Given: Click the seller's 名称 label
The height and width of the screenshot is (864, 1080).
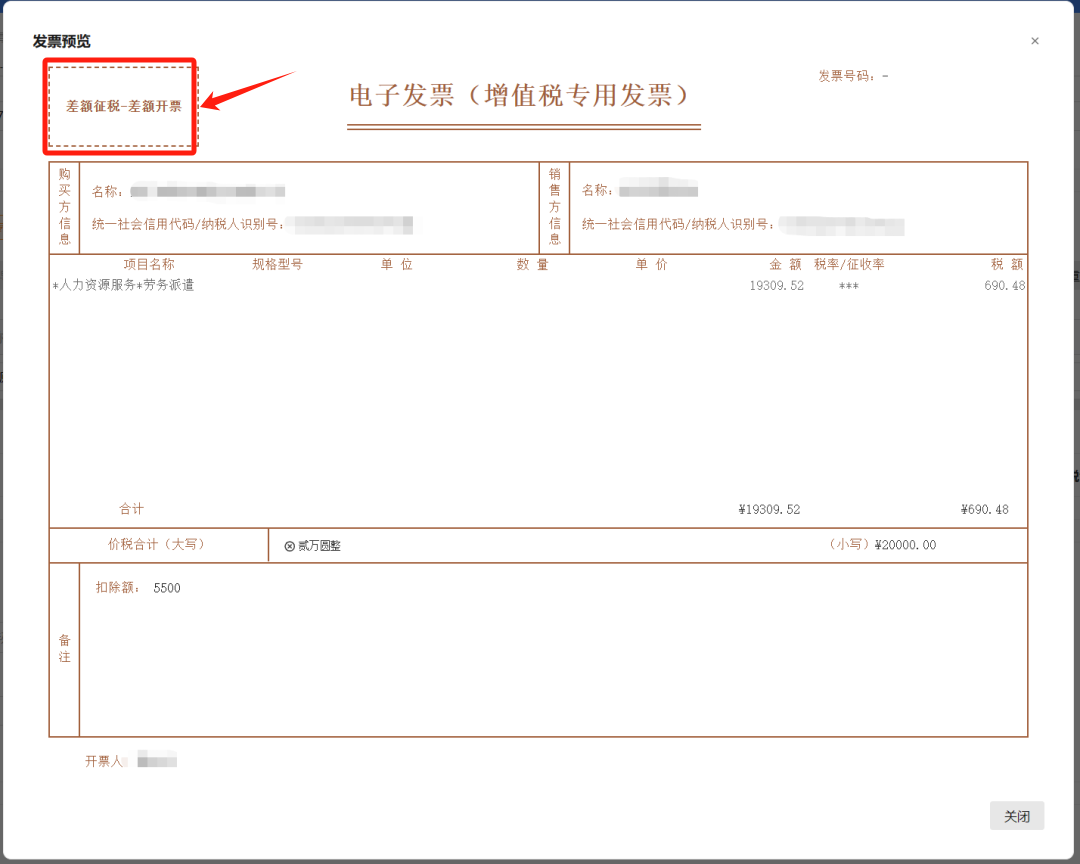Looking at the screenshot, I should pyautogui.click(x=597, y=190).
